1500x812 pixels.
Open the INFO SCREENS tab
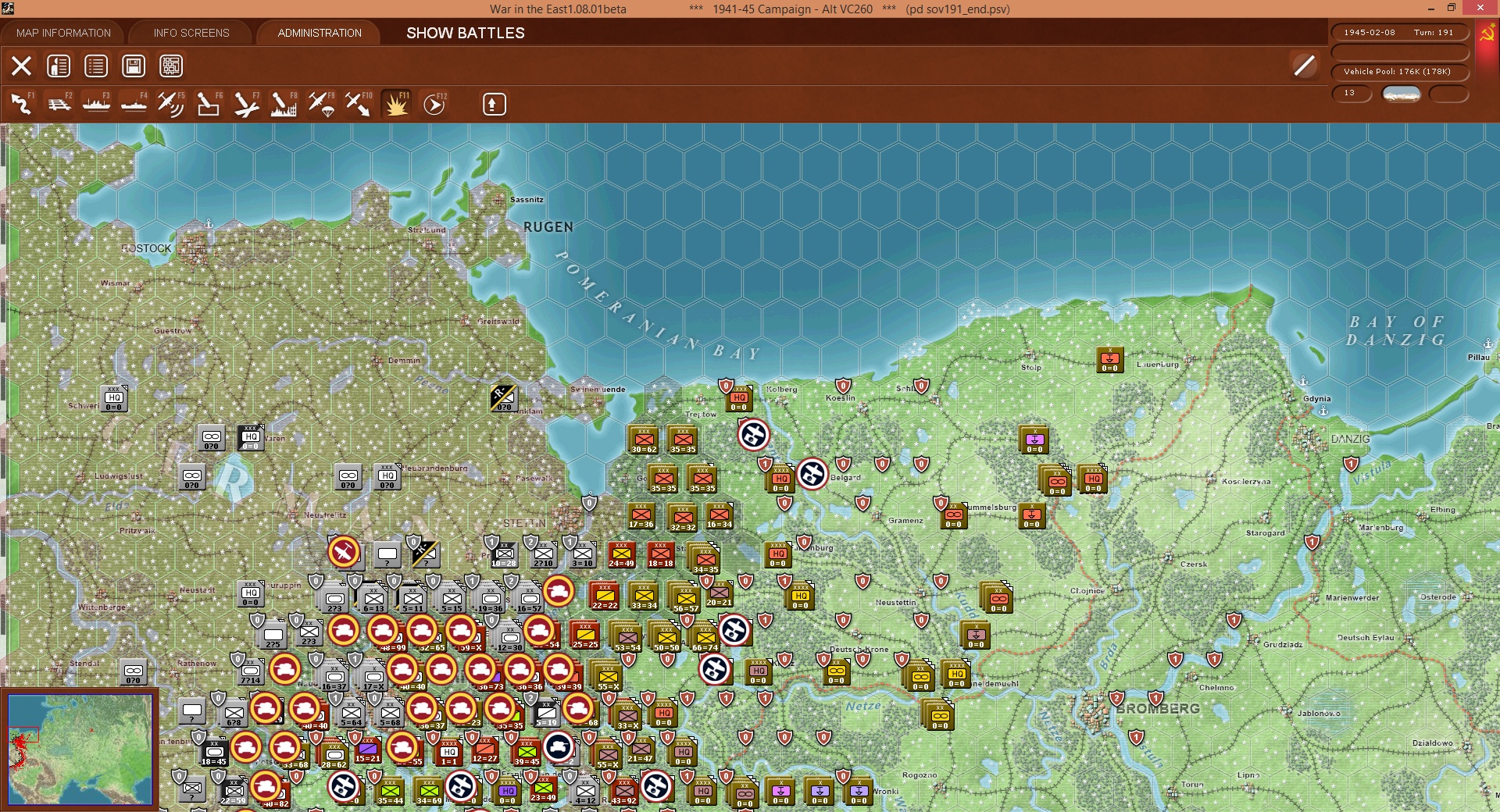point(191,33)
